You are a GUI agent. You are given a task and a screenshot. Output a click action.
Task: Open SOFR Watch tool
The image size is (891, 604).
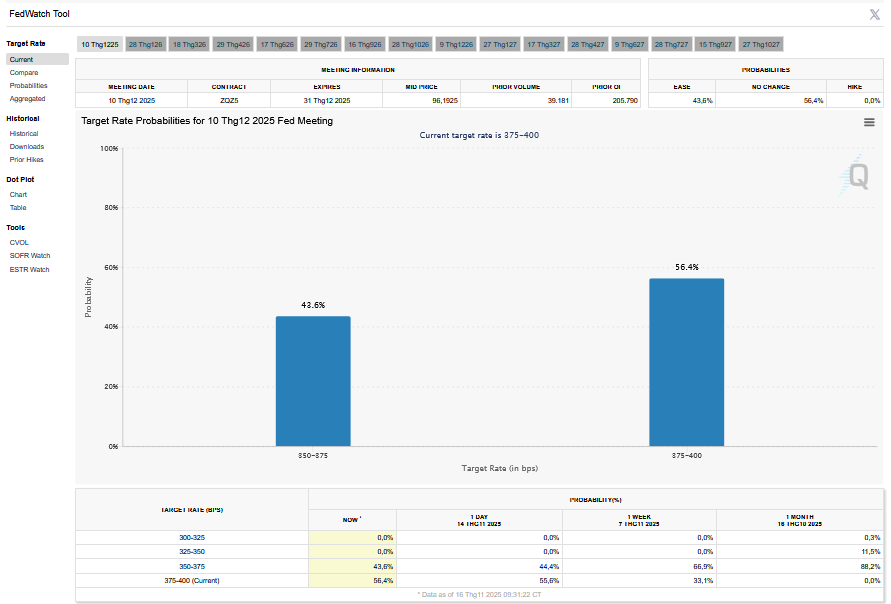pyautogui.click(x=29, y=255)
